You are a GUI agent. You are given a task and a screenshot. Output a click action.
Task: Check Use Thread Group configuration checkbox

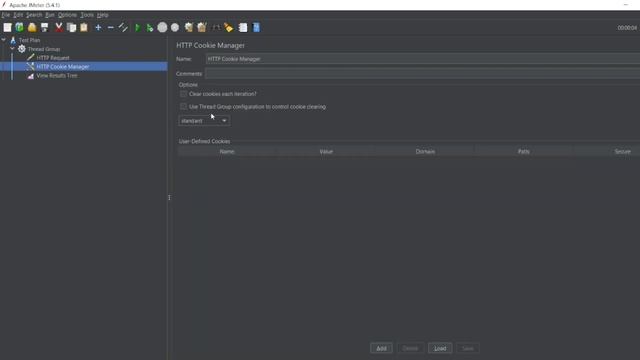[x=183, y=107]
